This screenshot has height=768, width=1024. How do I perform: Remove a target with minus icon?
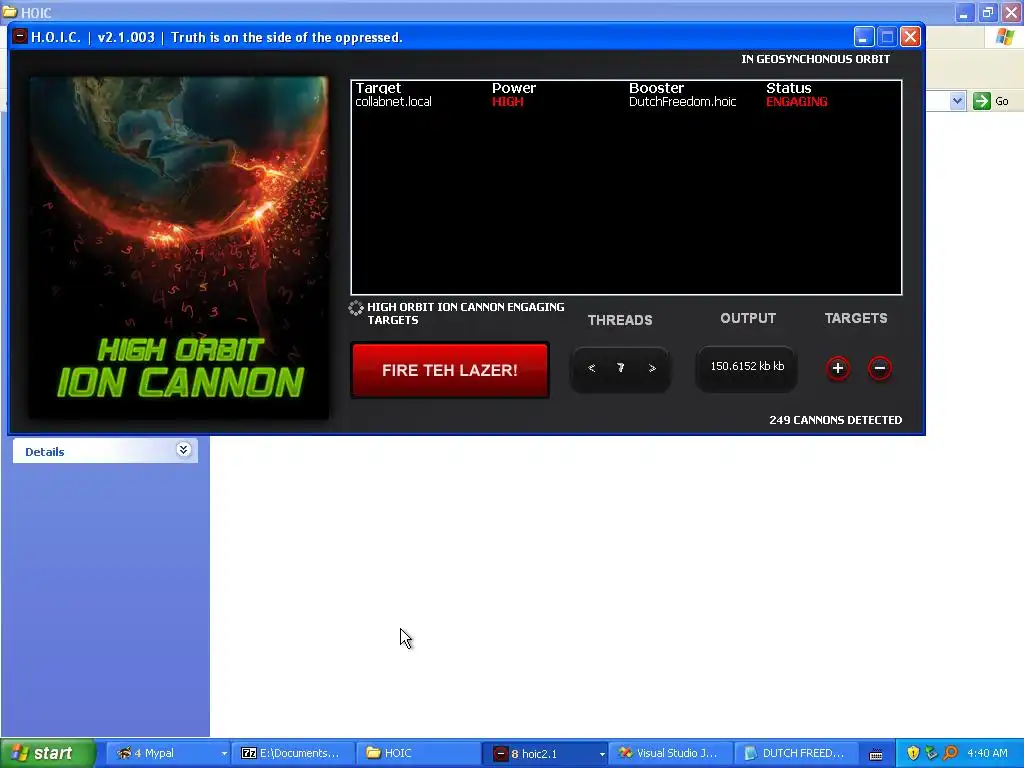coord(880,368)
